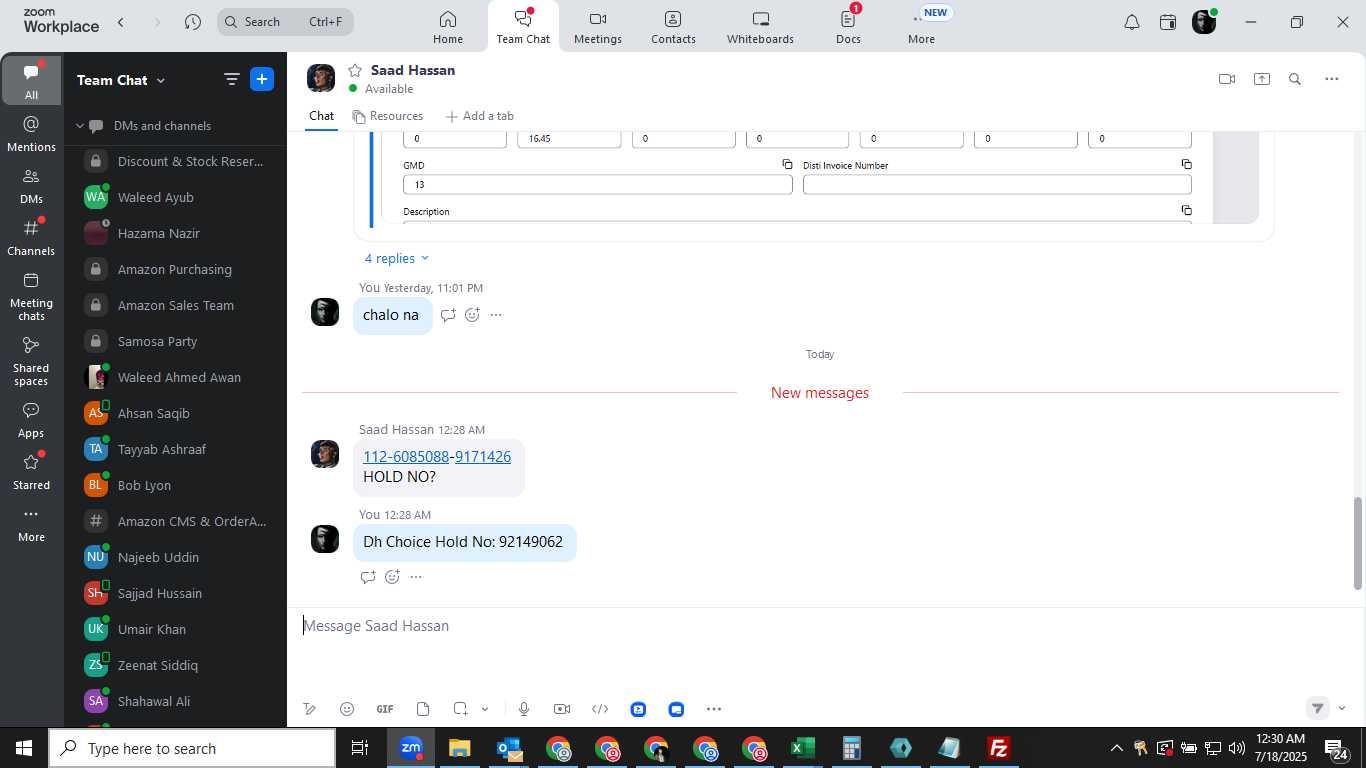Image resolution: width=1366 pixels, height=768 pixels.
Task: Open Apps in the sidebar
Action: tap(31, 420)
